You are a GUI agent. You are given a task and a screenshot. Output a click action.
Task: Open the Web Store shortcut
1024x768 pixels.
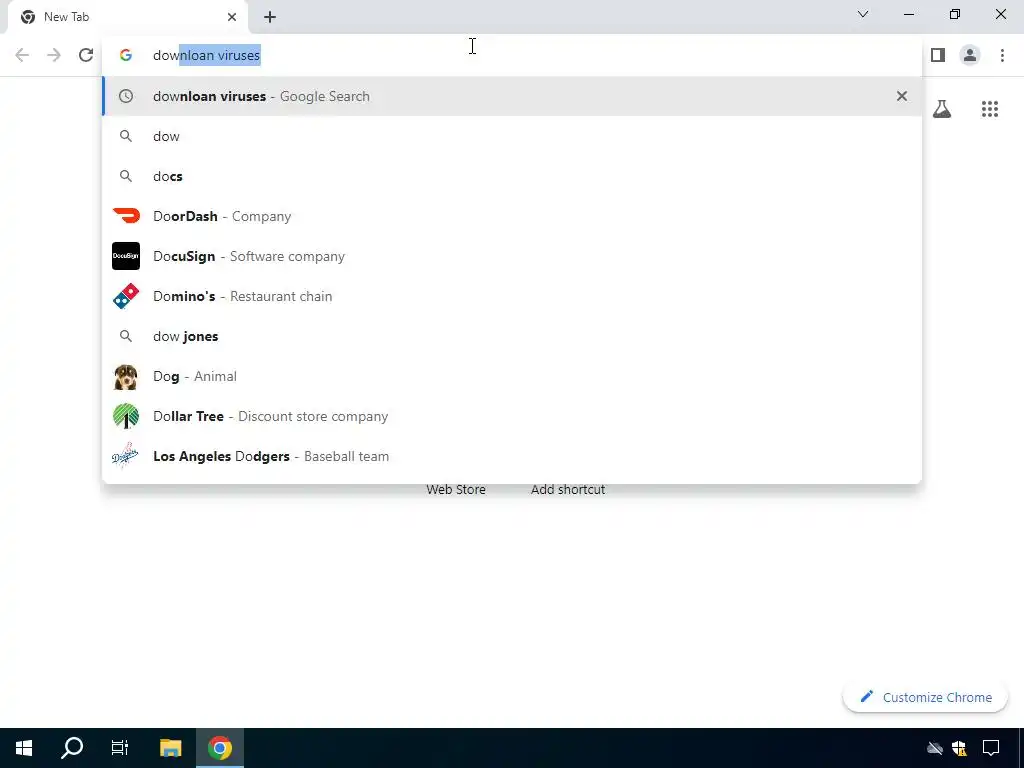click(x=456, y=490)
